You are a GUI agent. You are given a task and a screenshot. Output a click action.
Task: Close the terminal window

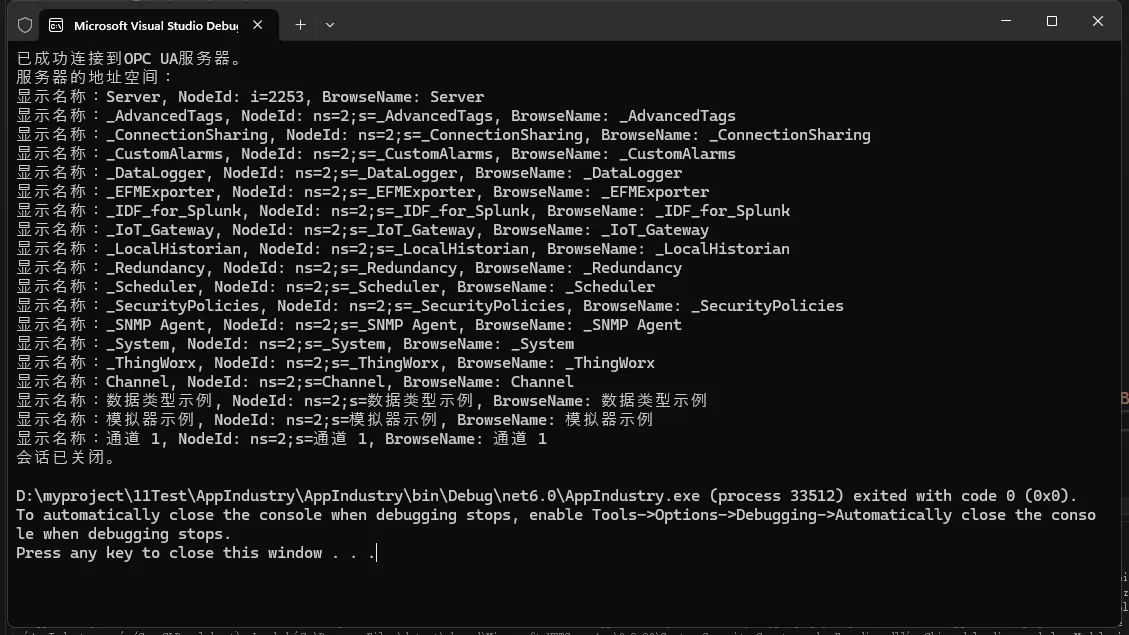click(x=1098, y=21)
